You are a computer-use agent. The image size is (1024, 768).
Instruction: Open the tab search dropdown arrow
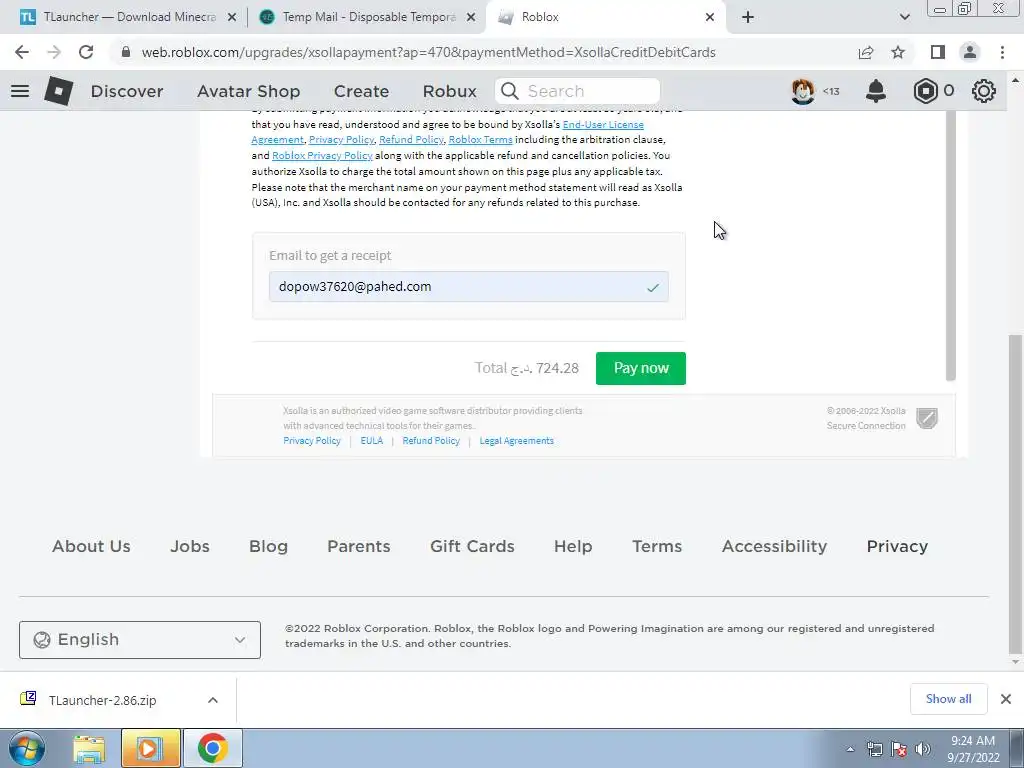[x=904, y=17]
